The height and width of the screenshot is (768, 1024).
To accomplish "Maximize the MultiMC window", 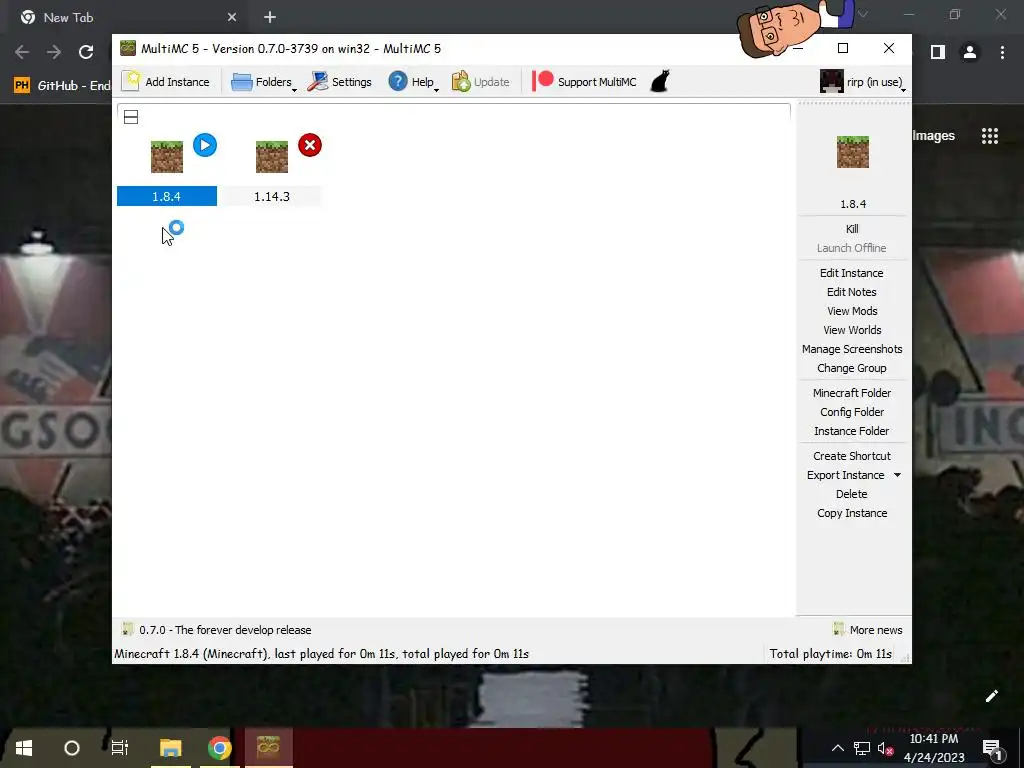I will (x=843, y=48).
